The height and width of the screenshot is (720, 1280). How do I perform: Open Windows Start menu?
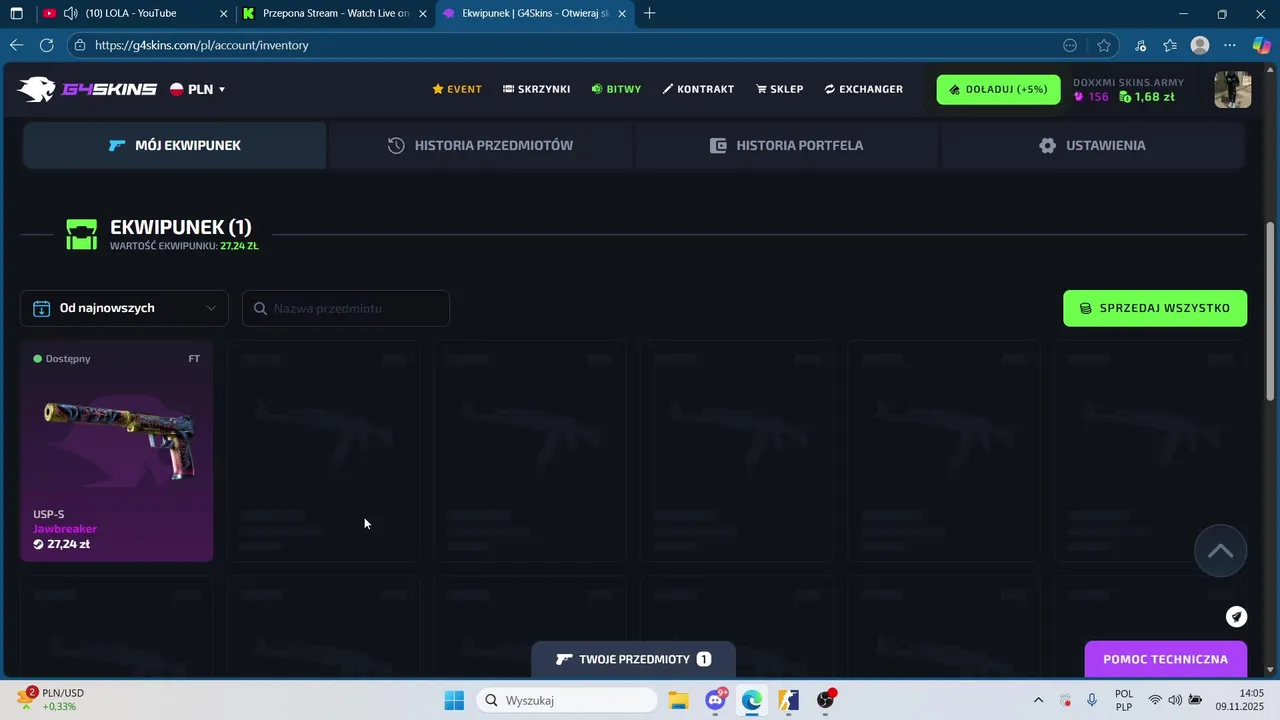click(x=454, y=700)
